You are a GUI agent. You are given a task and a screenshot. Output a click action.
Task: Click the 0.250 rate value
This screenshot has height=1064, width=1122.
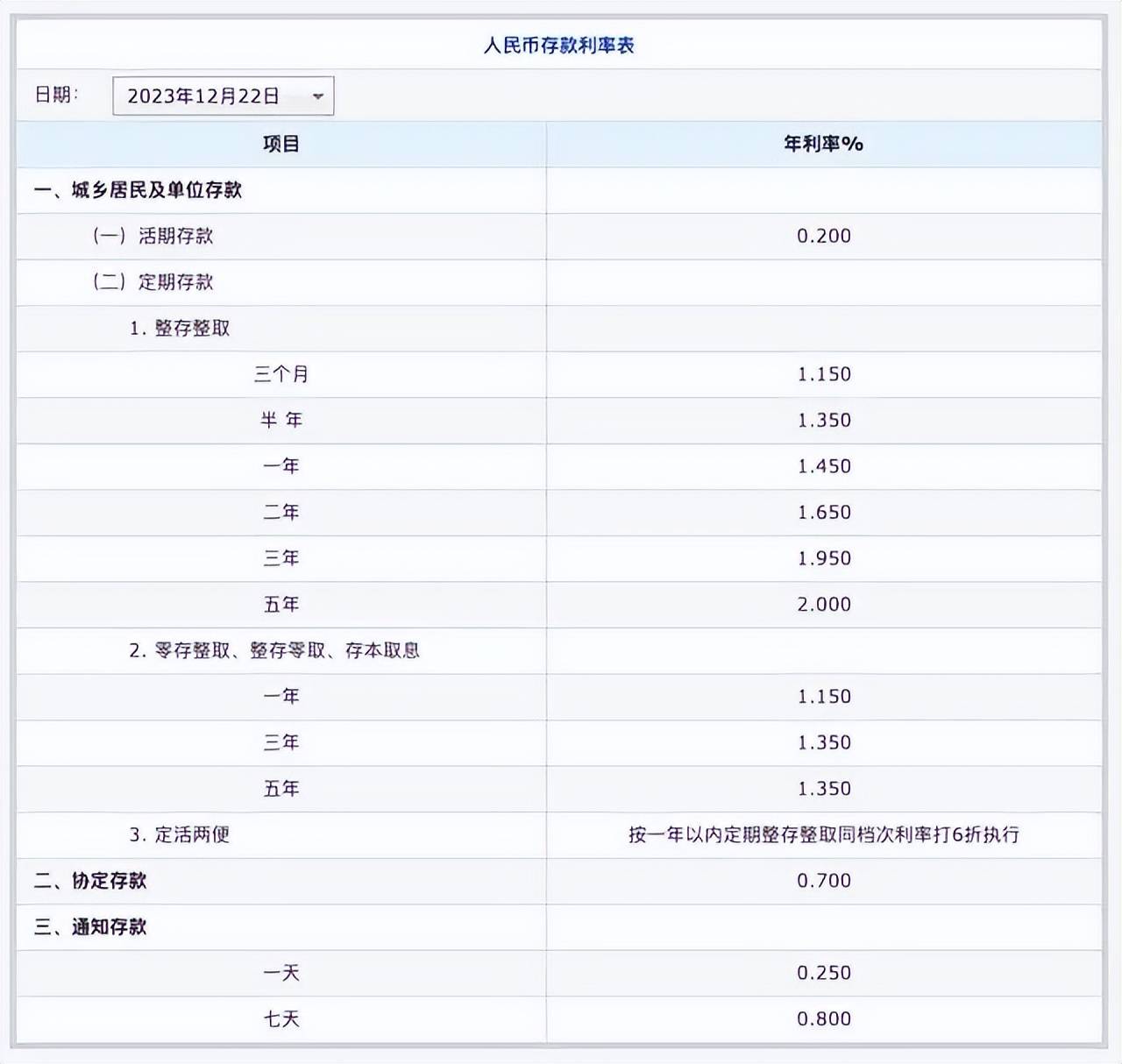pyautogui.click(x=824, y=973)
